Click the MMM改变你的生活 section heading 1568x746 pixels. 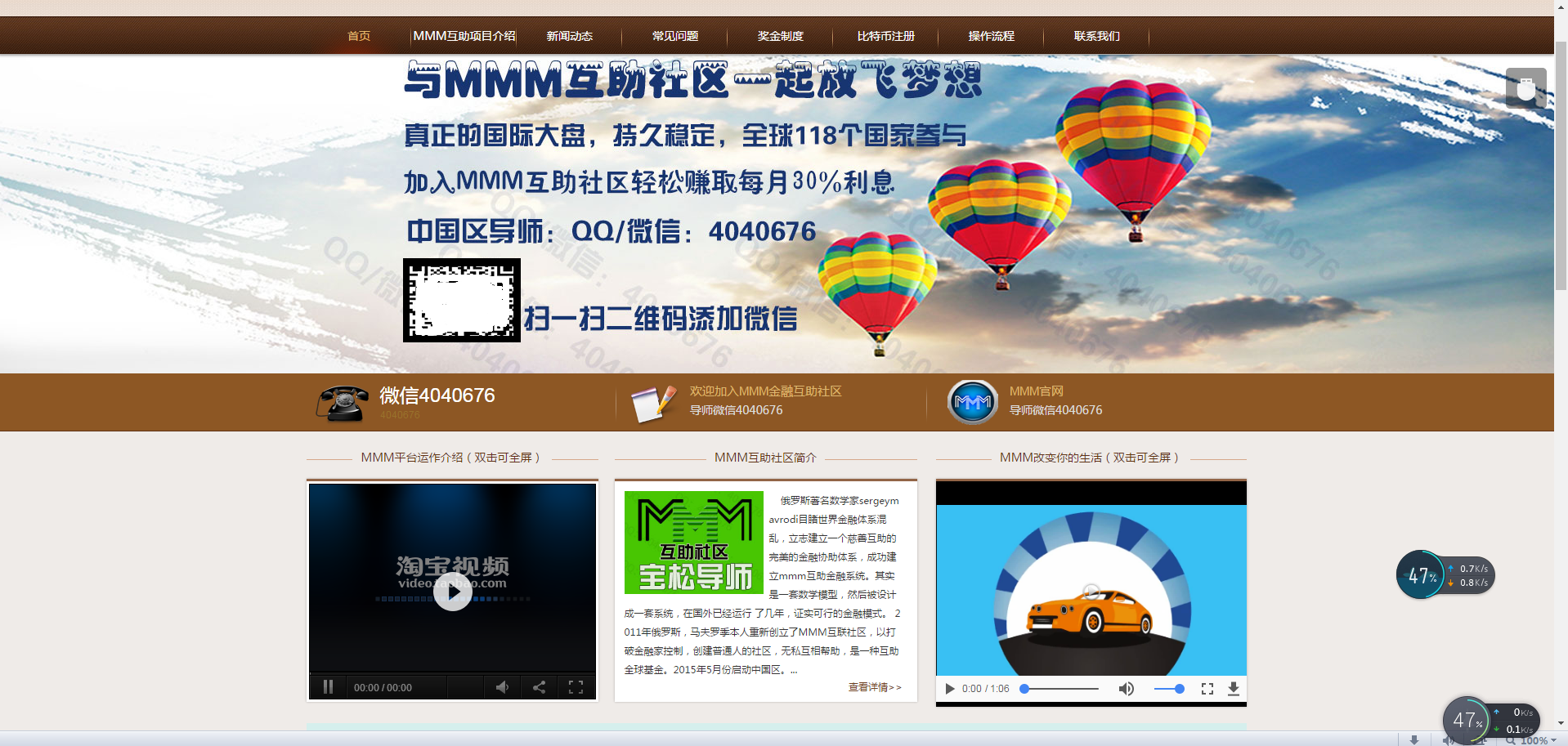coord(1090,458)
